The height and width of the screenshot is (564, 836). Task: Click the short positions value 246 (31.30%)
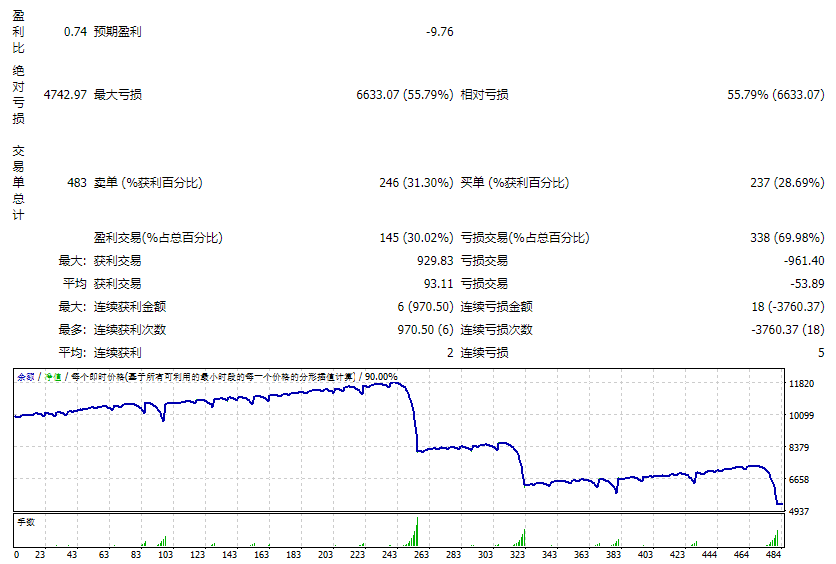(x=416, y=183)
